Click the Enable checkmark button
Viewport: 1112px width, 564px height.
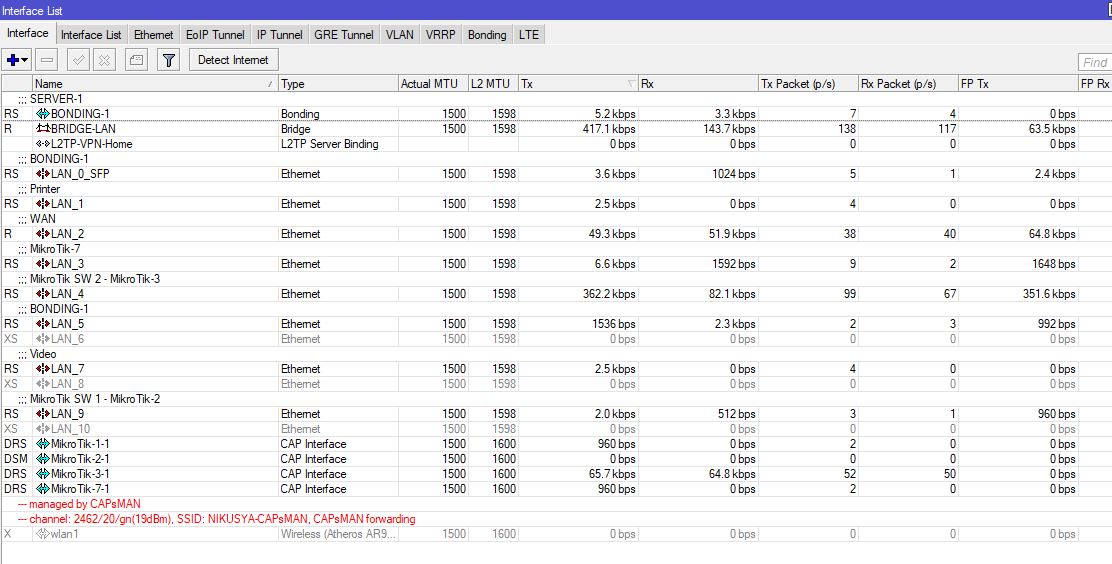point(78,60)
